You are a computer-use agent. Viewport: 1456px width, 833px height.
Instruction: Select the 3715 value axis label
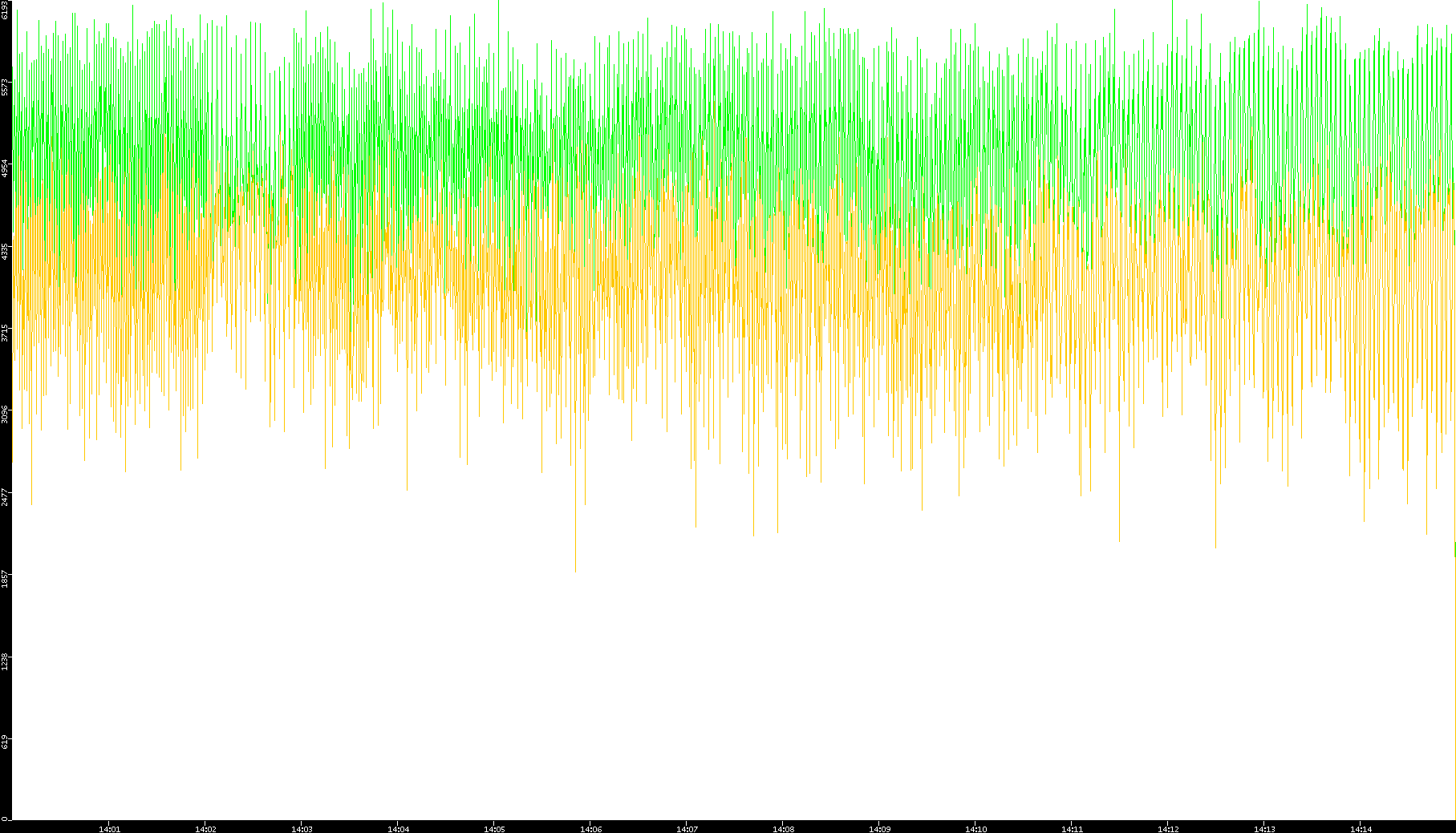[6, 333]
